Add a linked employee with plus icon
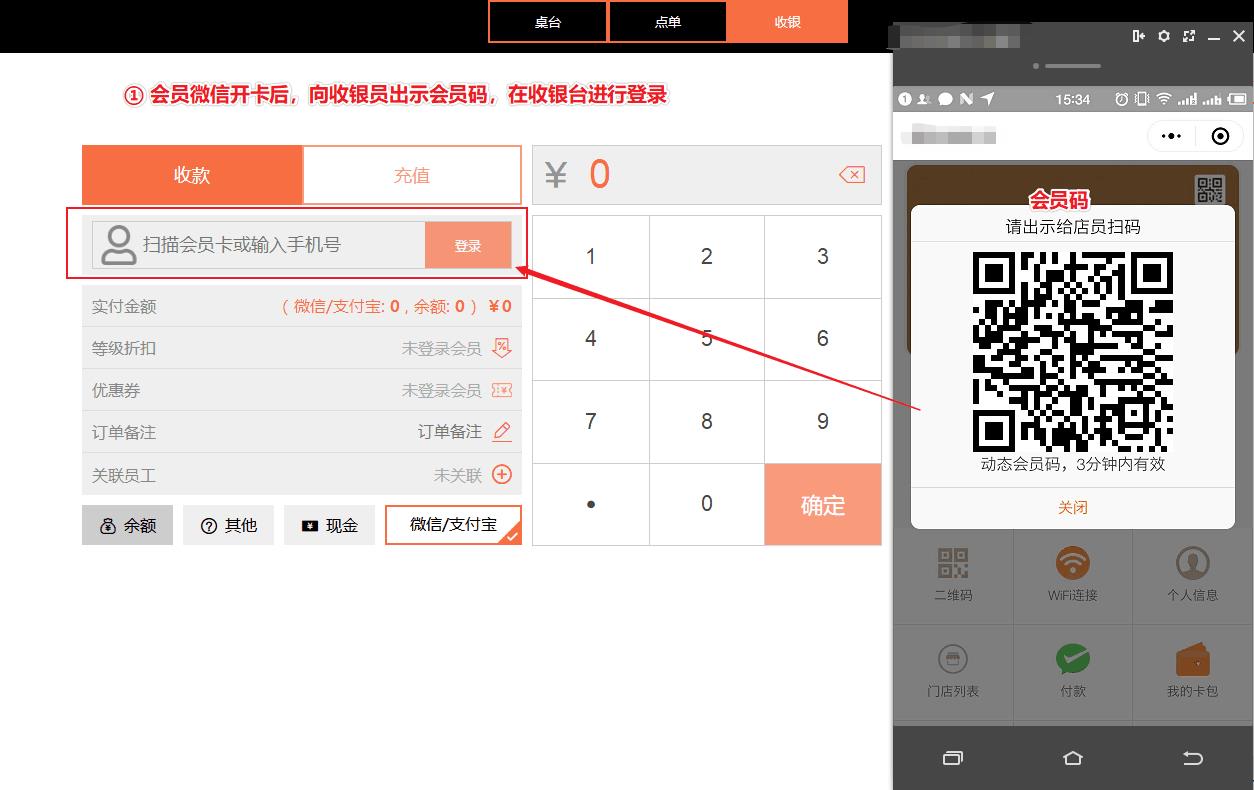 coord(502,475)
